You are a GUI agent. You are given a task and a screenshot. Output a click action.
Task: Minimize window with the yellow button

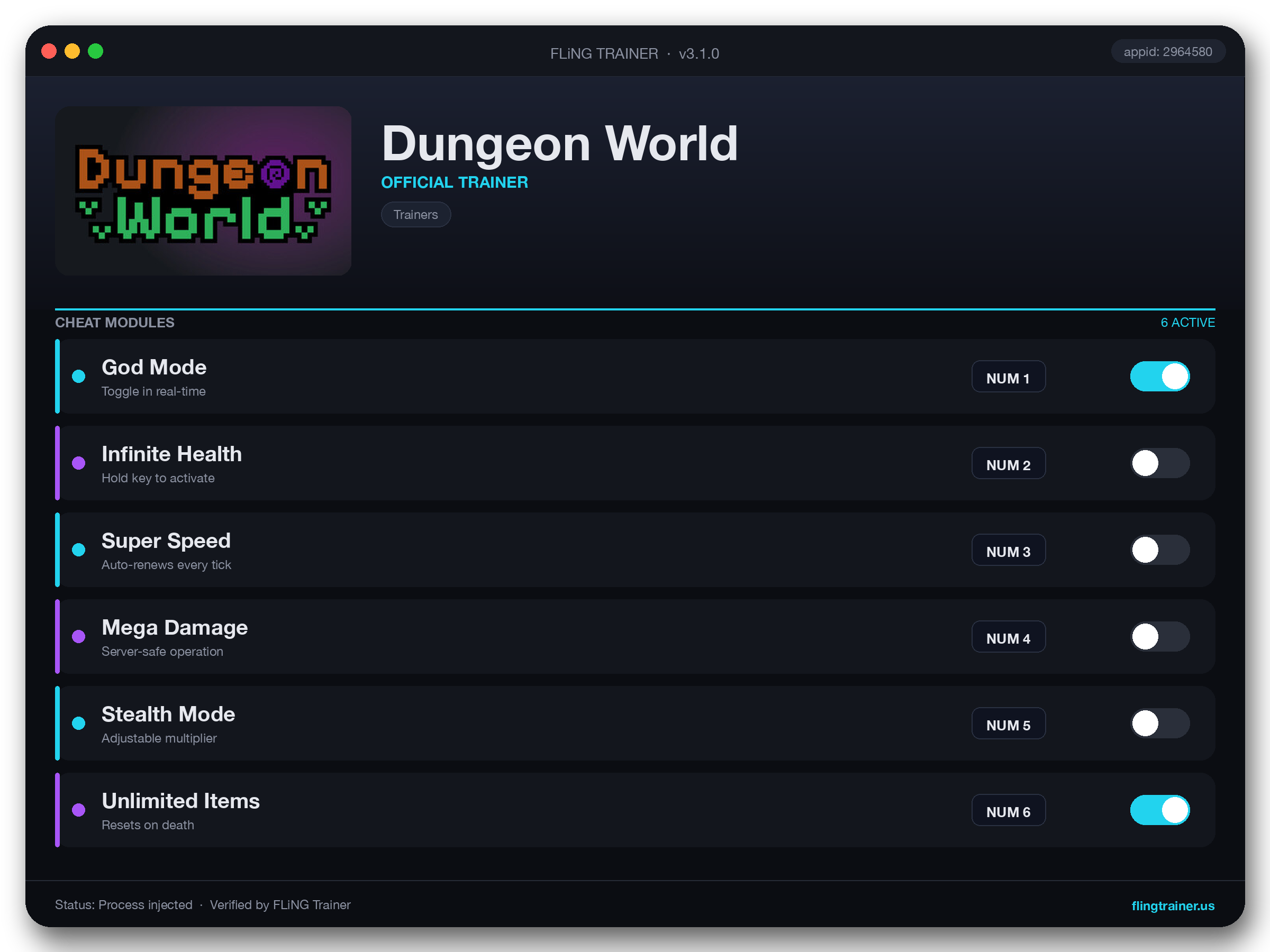pyautogui.click(x=72, y=51)
